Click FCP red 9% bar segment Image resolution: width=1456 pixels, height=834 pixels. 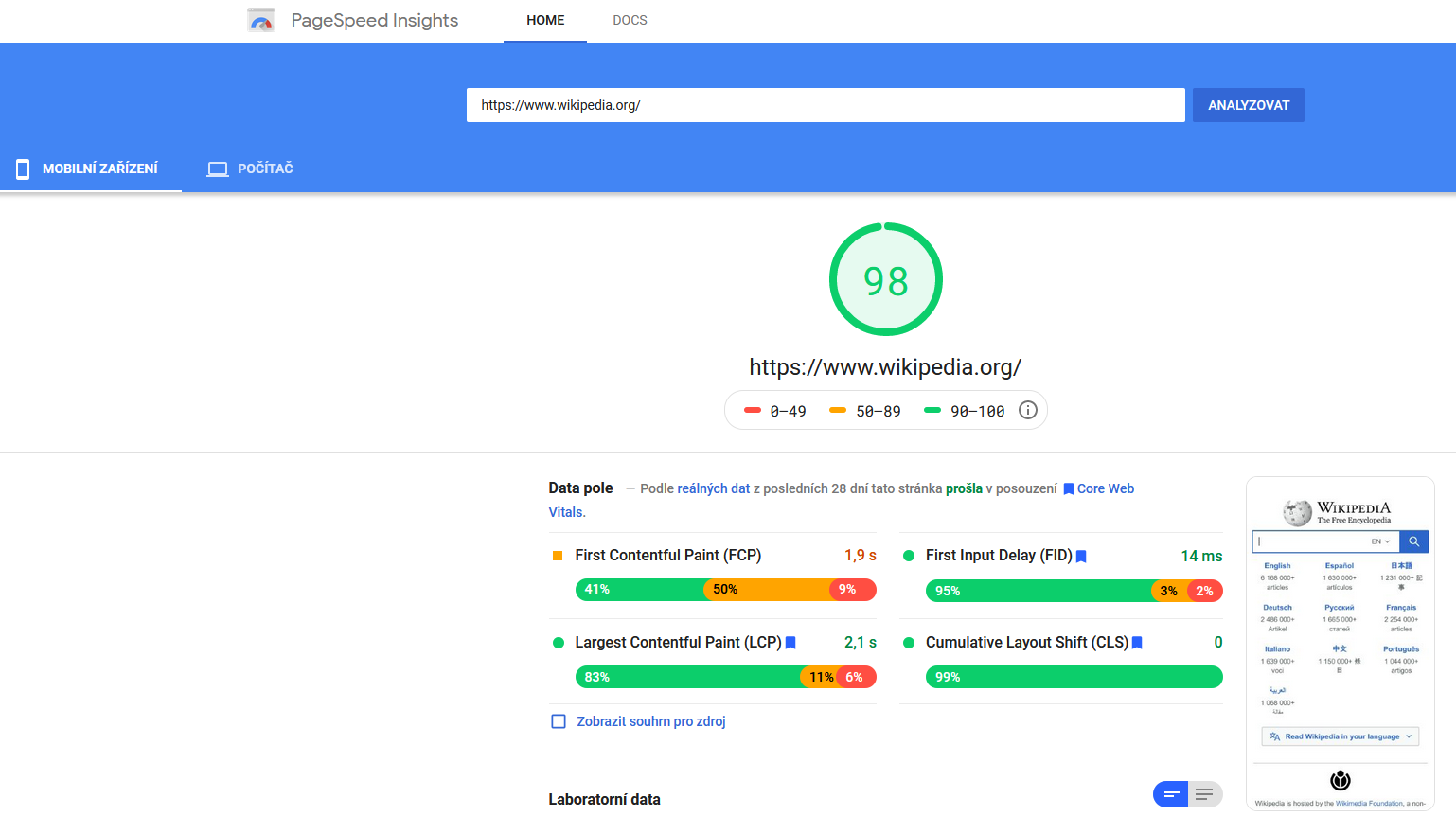853,590
